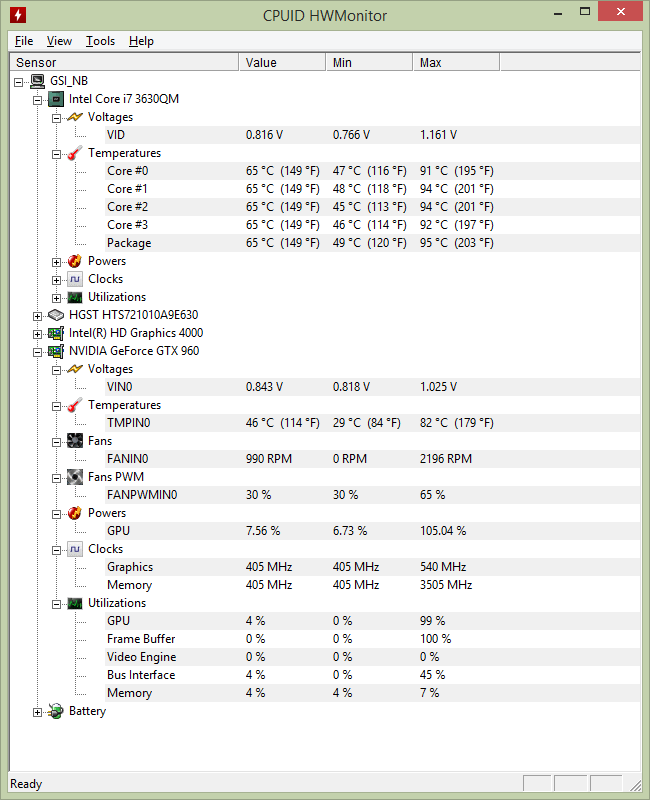Expand the HGST HTS721010A9E630 node
This screenshot has width=652, height=800.
[x=37, y=316]
